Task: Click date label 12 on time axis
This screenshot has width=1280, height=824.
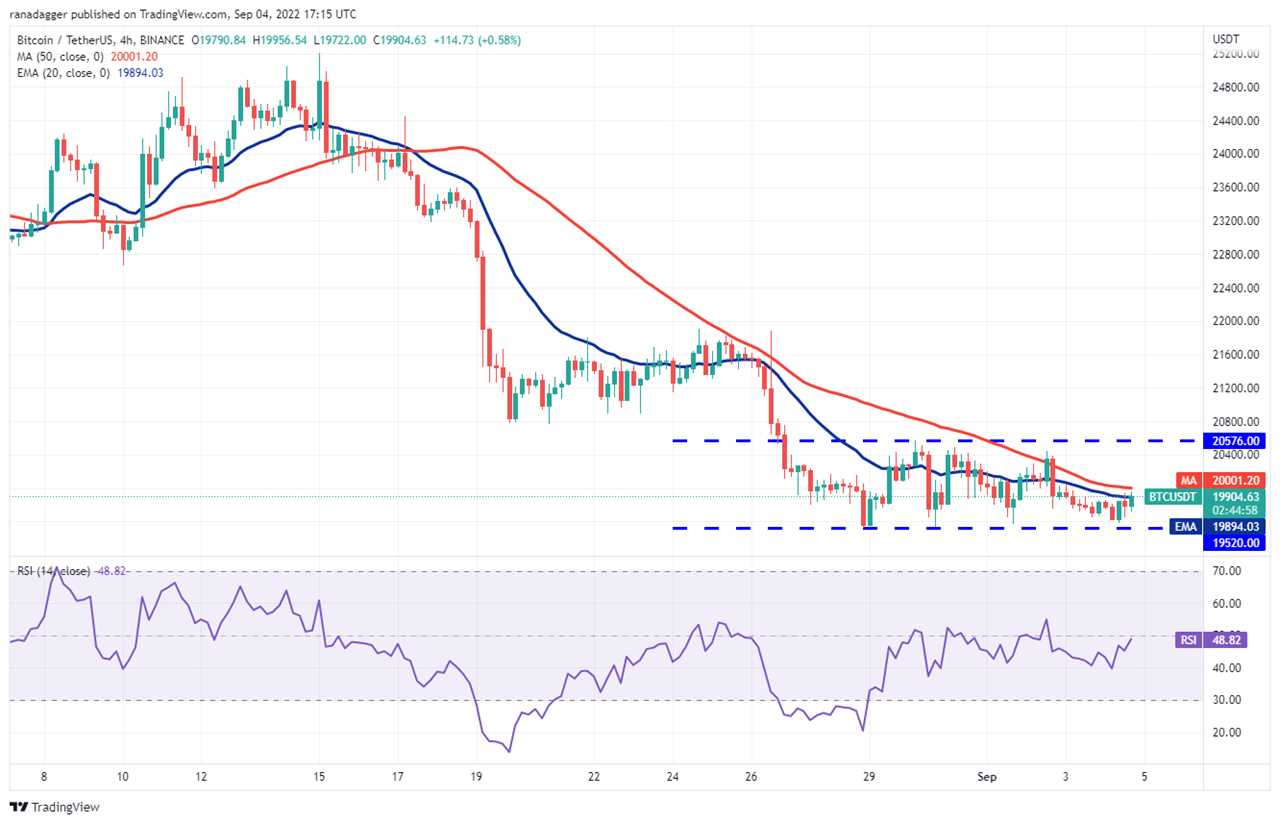Action: coord(200,777)
